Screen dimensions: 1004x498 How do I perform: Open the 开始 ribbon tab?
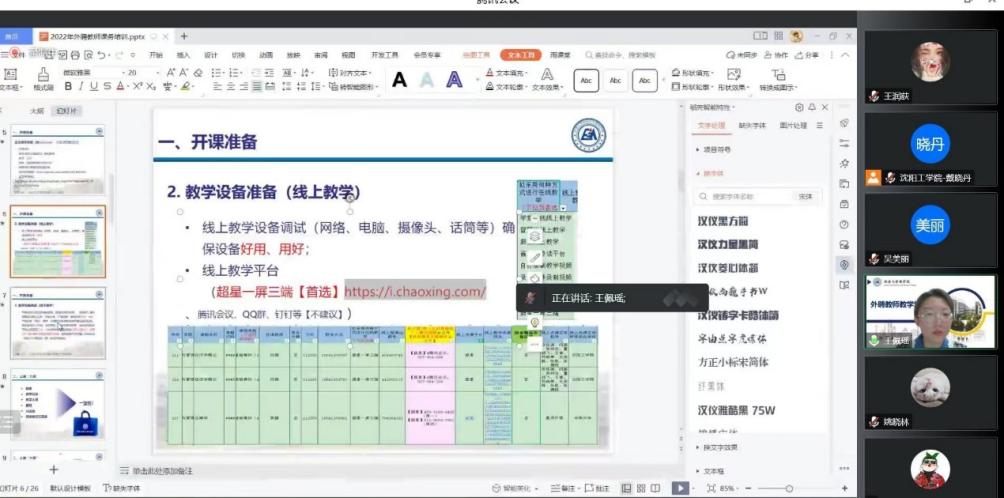point(156,56)
